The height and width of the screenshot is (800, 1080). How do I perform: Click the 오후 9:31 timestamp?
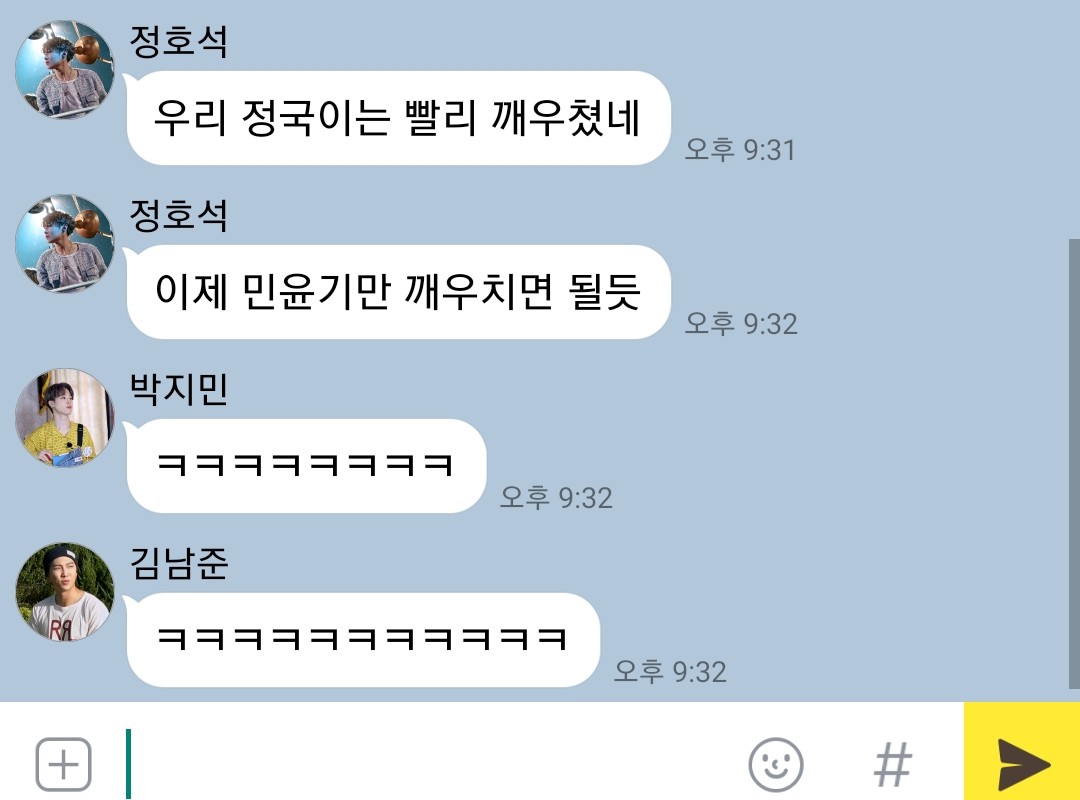740,150
